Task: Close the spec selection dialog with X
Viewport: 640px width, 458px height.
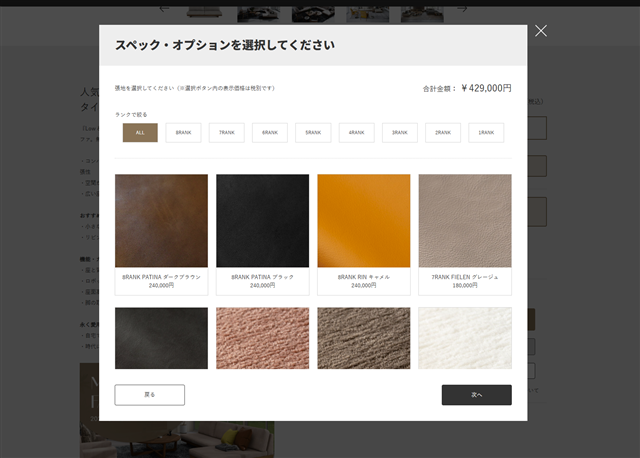Action: tap(541, 31)
